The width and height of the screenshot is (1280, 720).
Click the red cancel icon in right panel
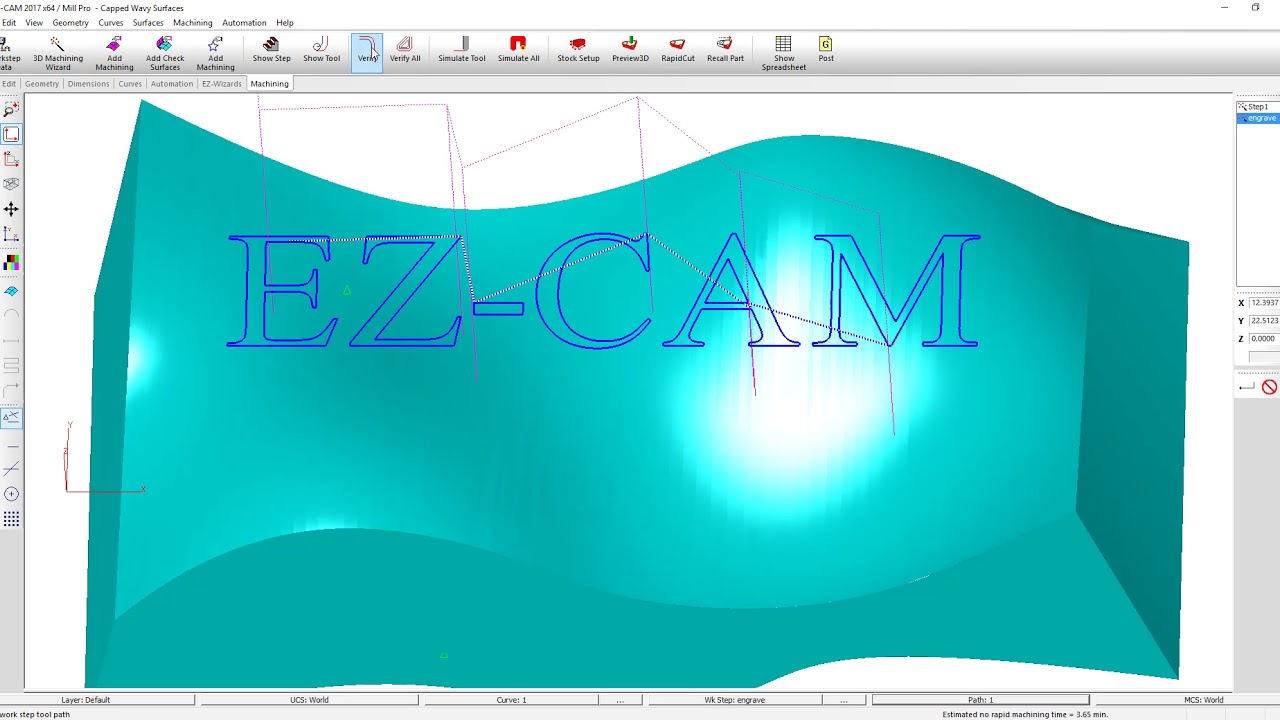tap(1269, 387)
